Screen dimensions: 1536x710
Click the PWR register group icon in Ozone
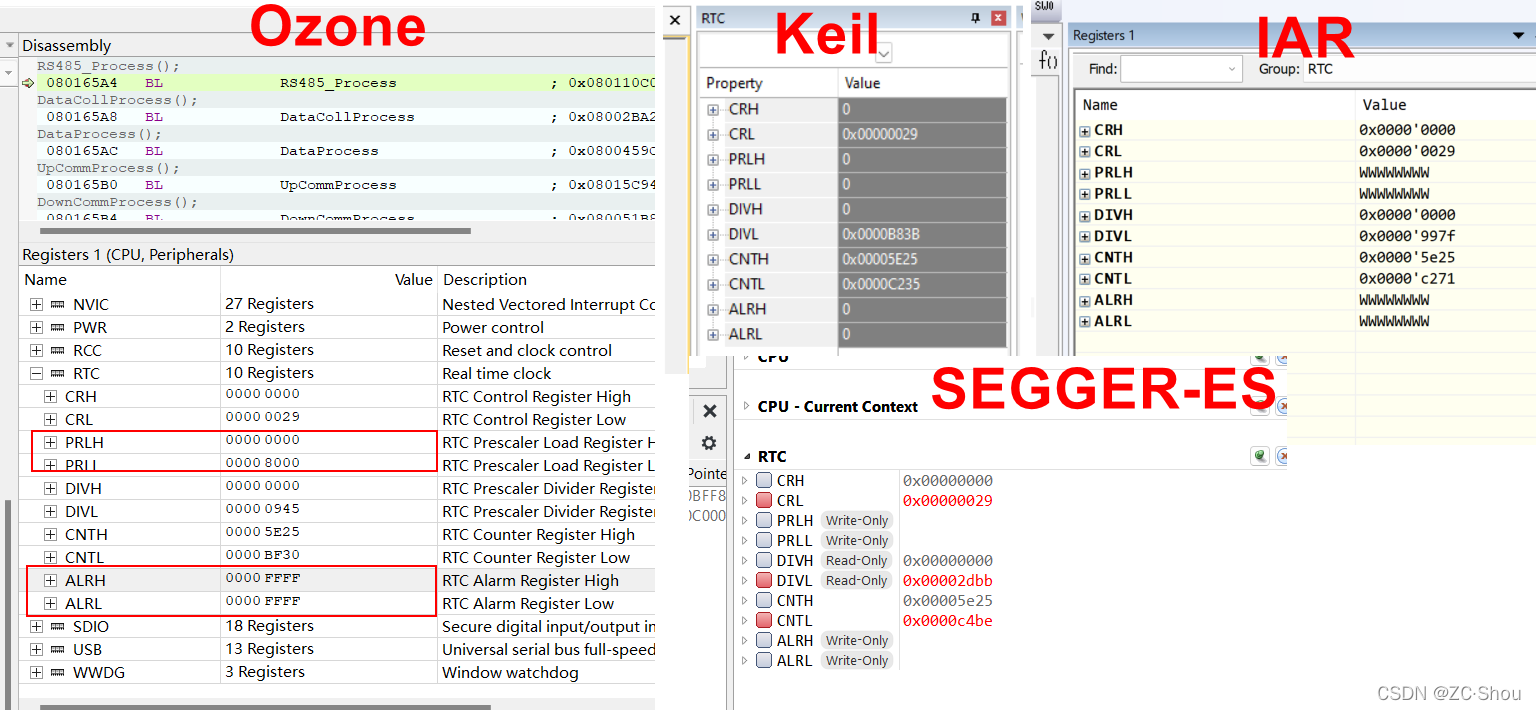[x=57, y=328]
